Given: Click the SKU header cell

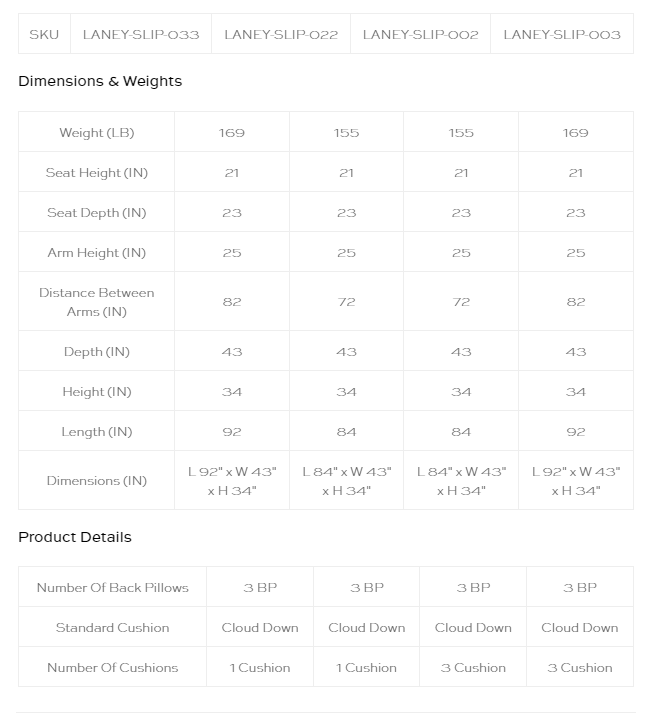Looking at the screenshot, I should point(44,34).
